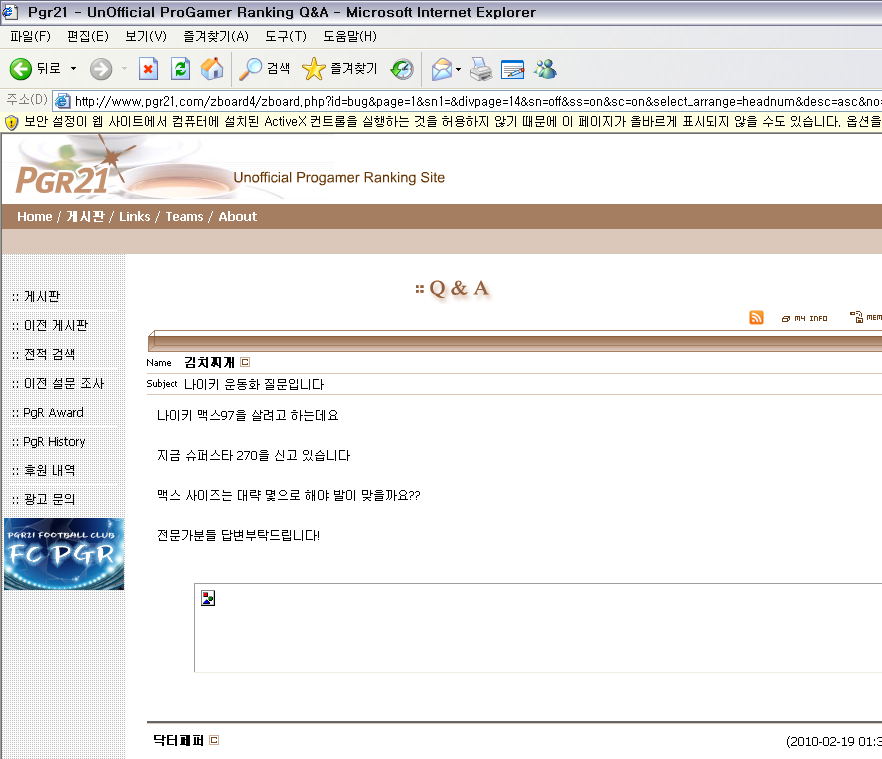The height and width of the screenshot is (759, 882).
Task: Open Teams in the navigation bar
Action: pos(184,217)
